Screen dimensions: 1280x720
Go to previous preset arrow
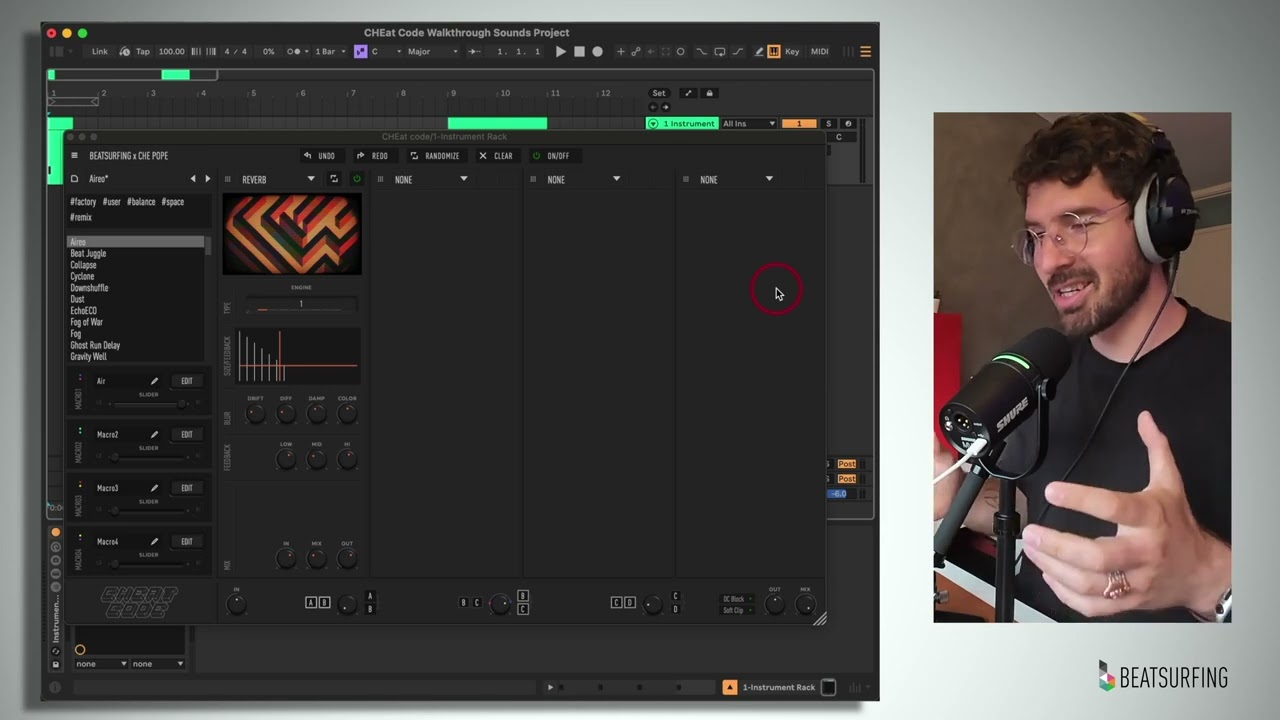pyautogui.click(x=193, y=179)
